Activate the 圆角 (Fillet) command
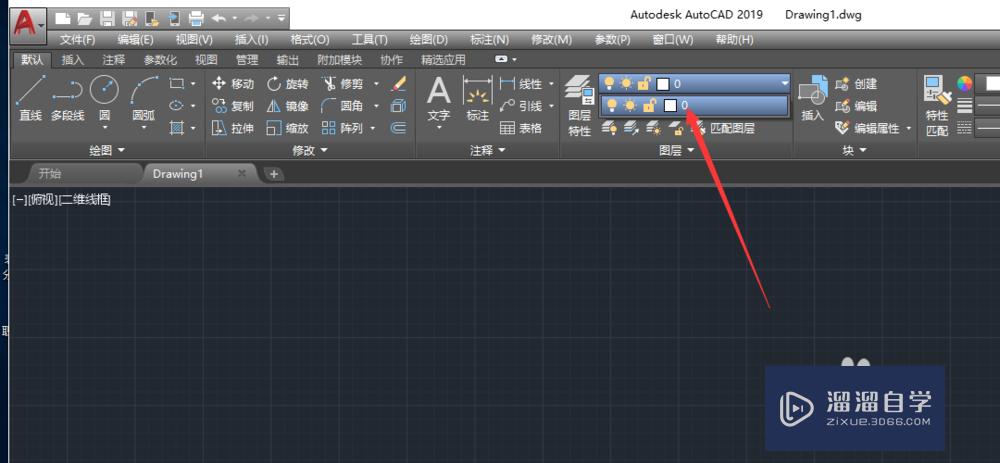Image resolution: width=1000 pixels, height=463 pixels. pyautogui.click(x=342, y=106)
